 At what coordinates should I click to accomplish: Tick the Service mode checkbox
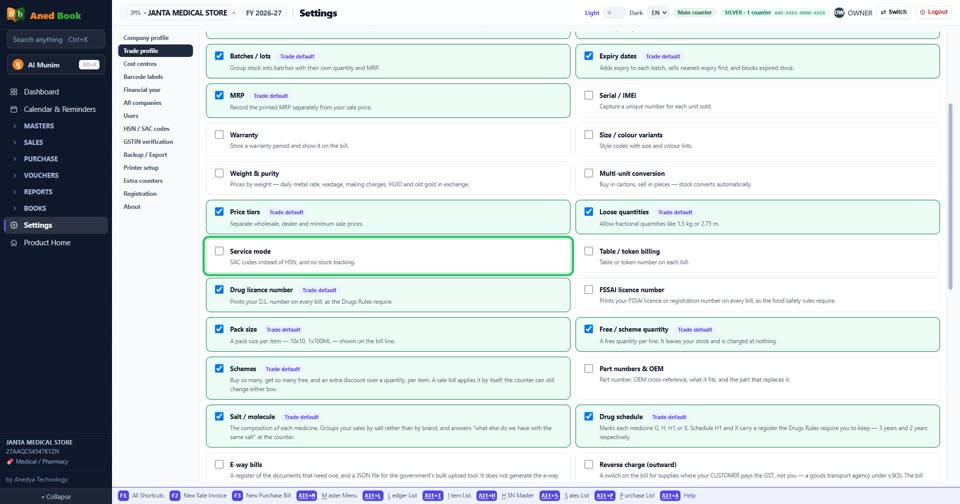click(x=219, y=251)
